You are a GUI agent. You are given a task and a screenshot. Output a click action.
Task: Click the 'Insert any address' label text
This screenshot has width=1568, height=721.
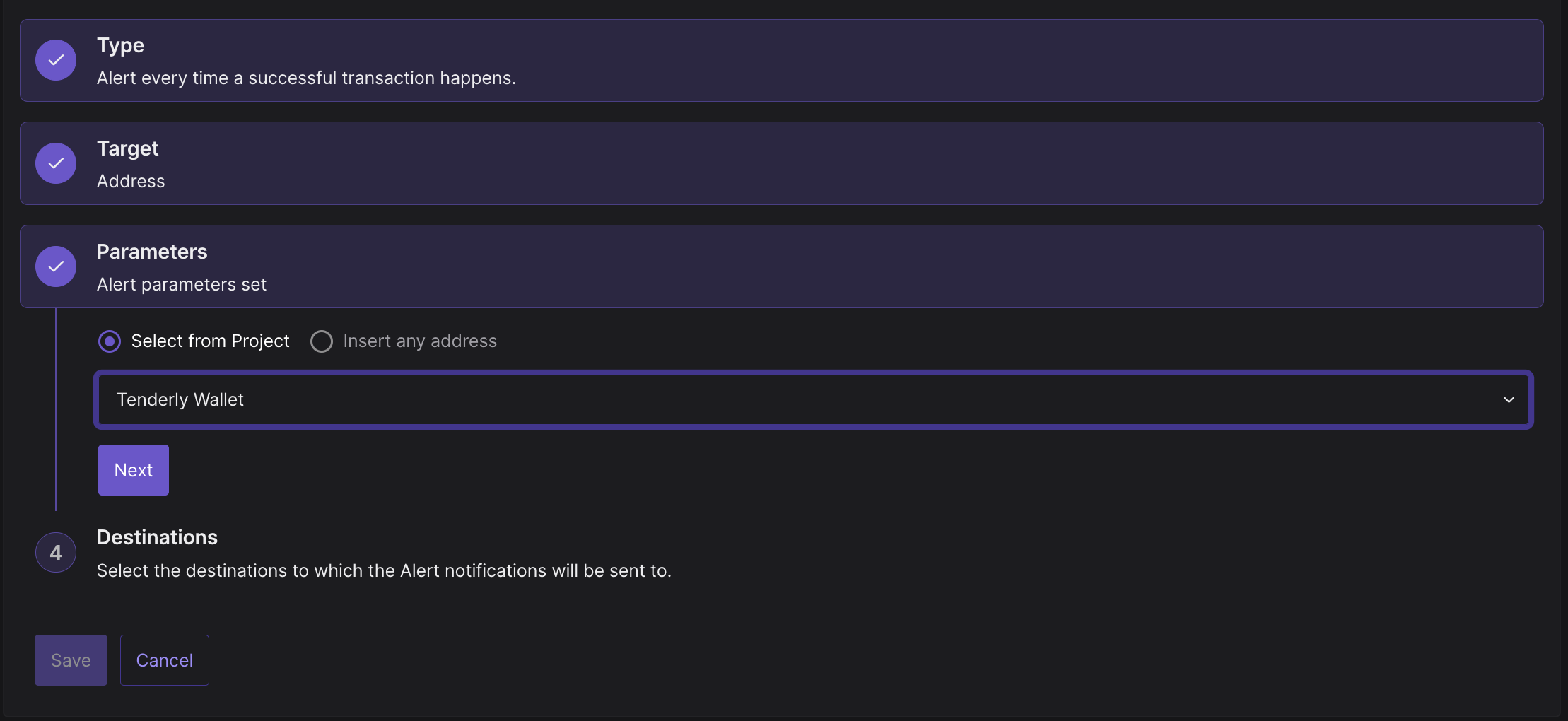point(420,341)
